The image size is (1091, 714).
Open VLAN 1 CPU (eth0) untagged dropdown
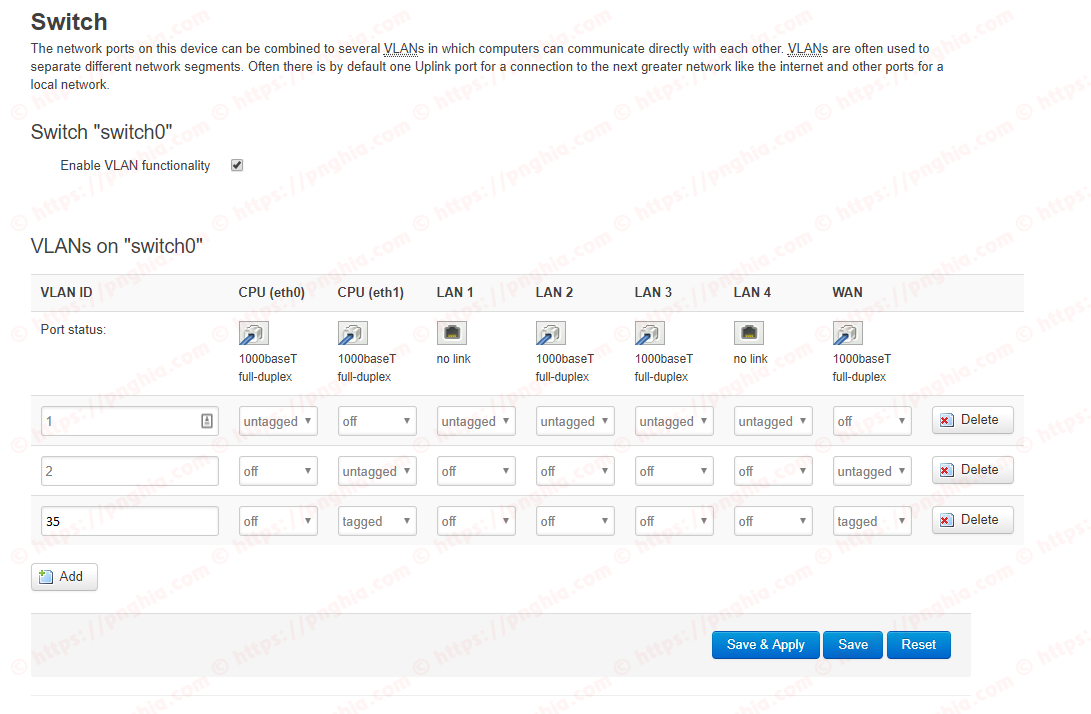(278, 421)
